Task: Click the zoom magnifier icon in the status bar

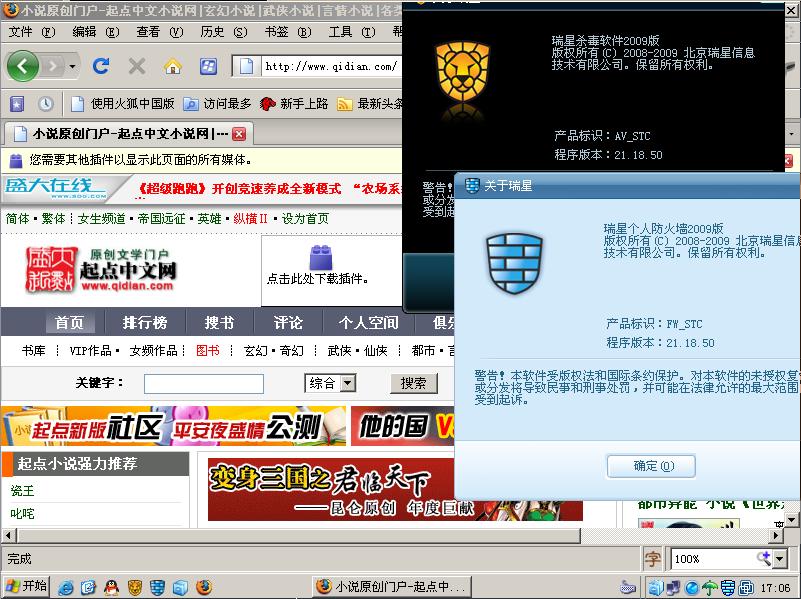Action: (764, 558)
